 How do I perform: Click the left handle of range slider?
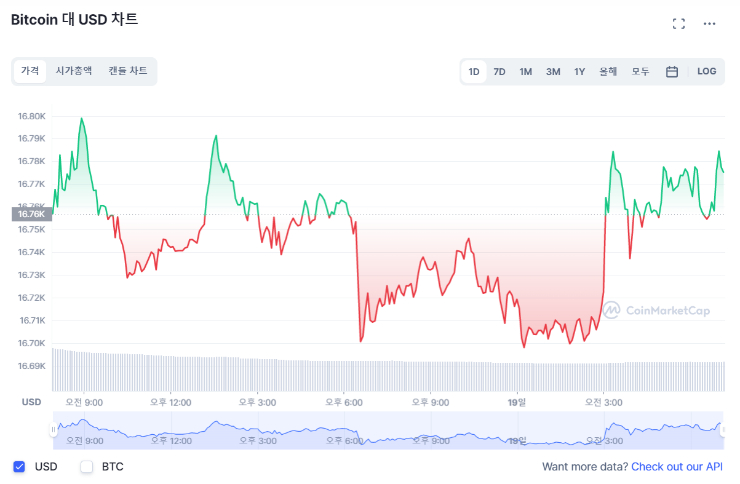53,430
